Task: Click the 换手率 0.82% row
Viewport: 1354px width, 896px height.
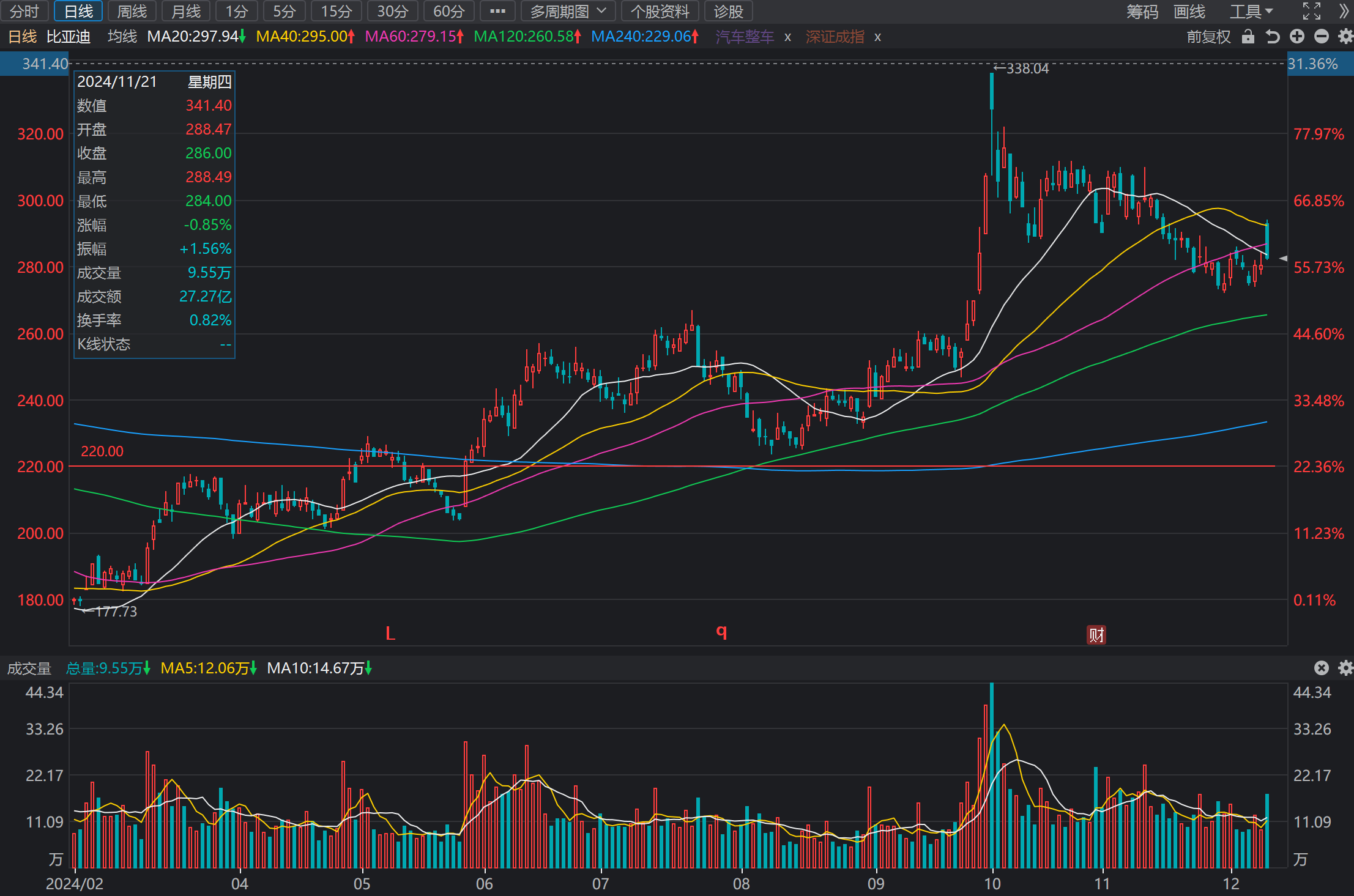Action: click(x=154, y=320)
